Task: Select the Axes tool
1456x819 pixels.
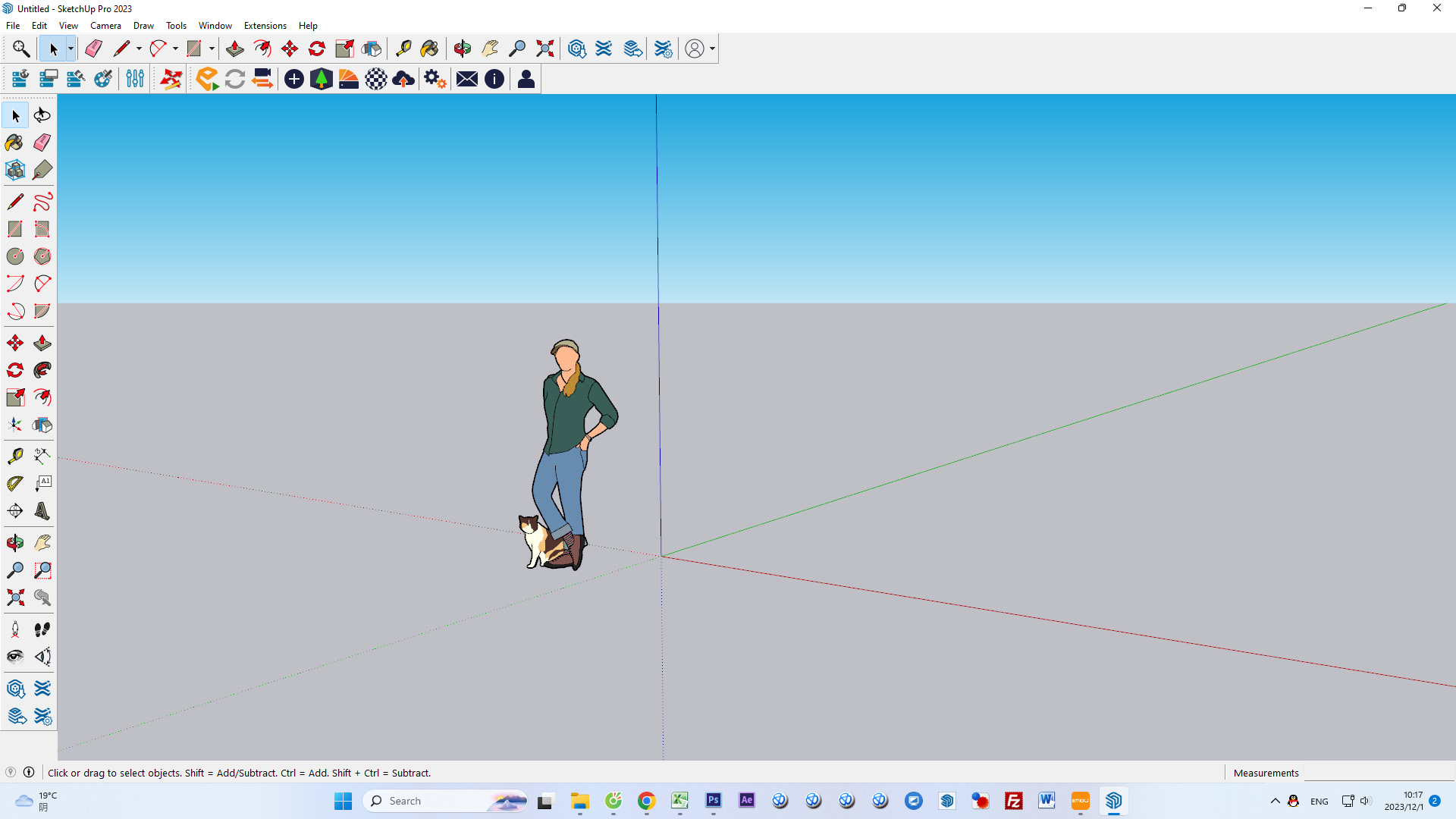Action: (15, 425)
